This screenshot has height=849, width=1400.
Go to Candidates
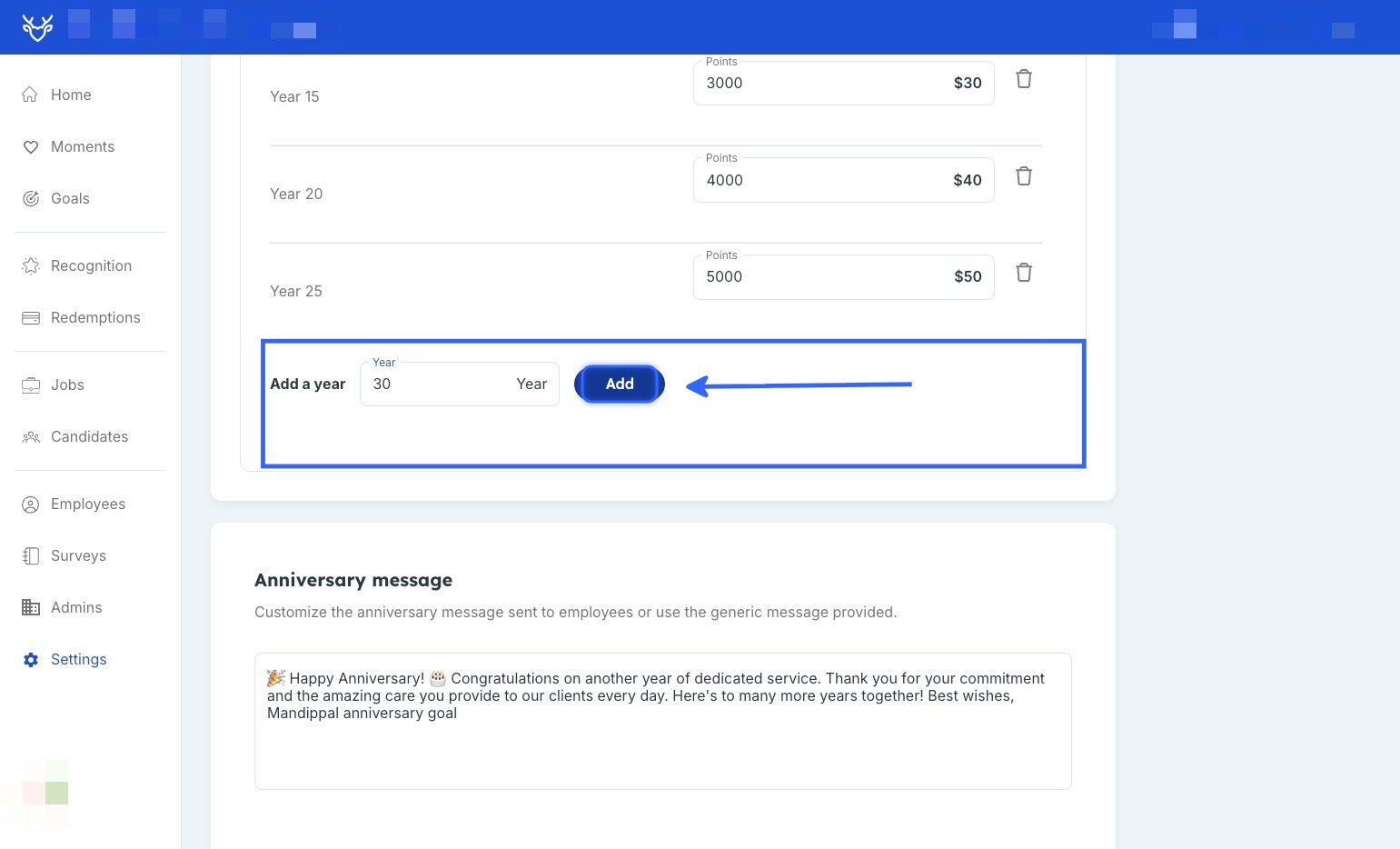pos(89,436)
